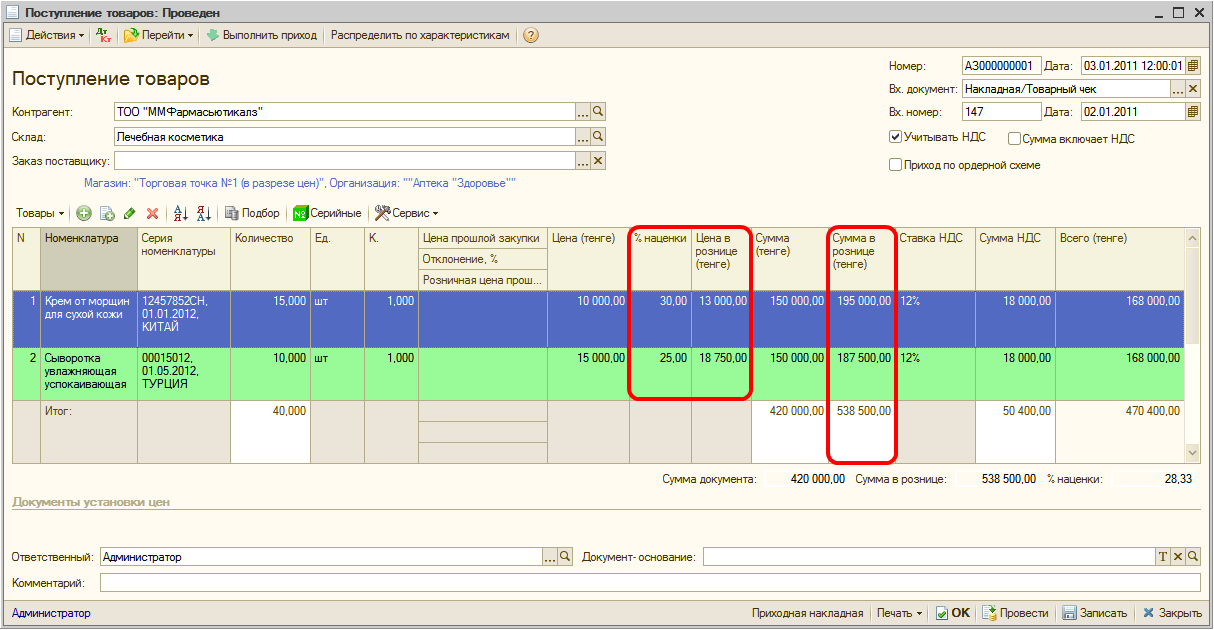Click into the Комментарий input field
The width and height of the screenshot is (1214, 630).
pyautogui.click(x=649, y=582)
